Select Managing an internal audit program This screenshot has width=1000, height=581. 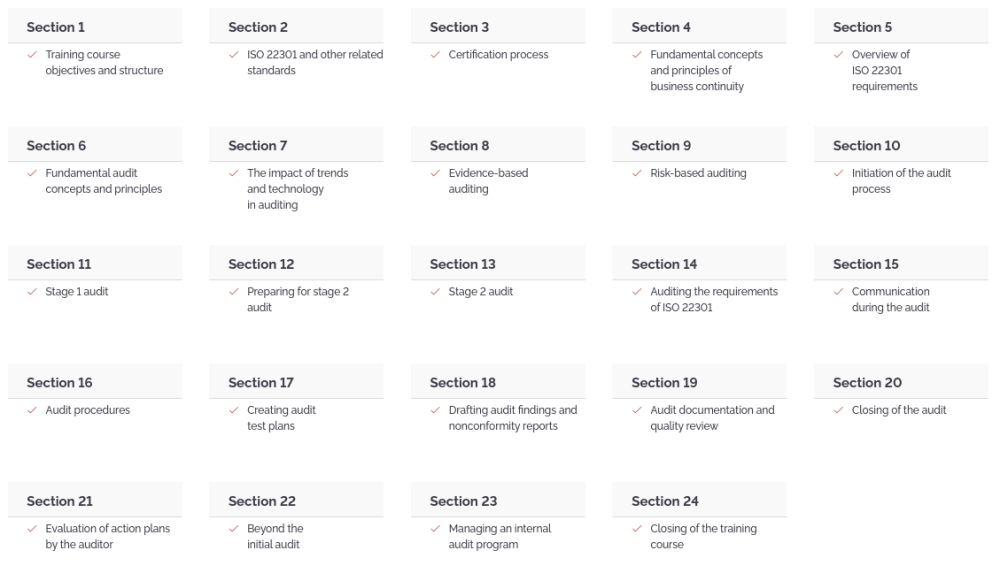pyautogui.click(x=499, y=537)
